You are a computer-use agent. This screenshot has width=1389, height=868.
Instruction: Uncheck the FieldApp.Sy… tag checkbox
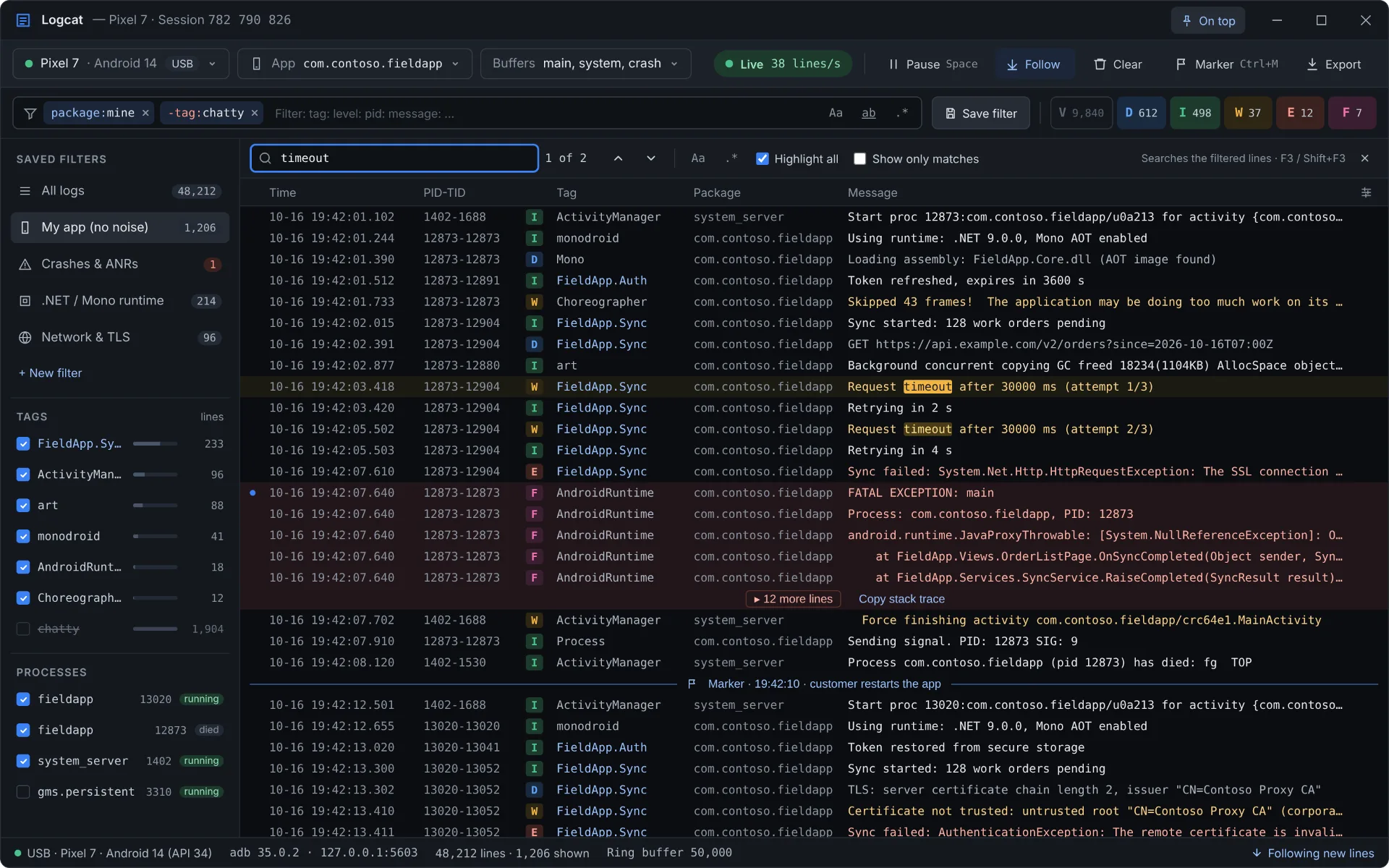[x=23, y=443]
